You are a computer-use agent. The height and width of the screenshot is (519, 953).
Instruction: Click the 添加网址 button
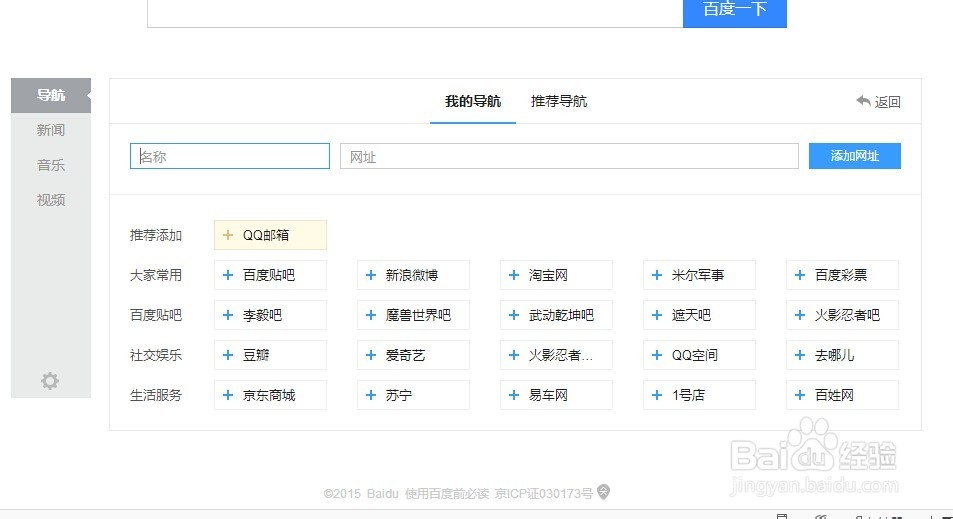[855, 156]
